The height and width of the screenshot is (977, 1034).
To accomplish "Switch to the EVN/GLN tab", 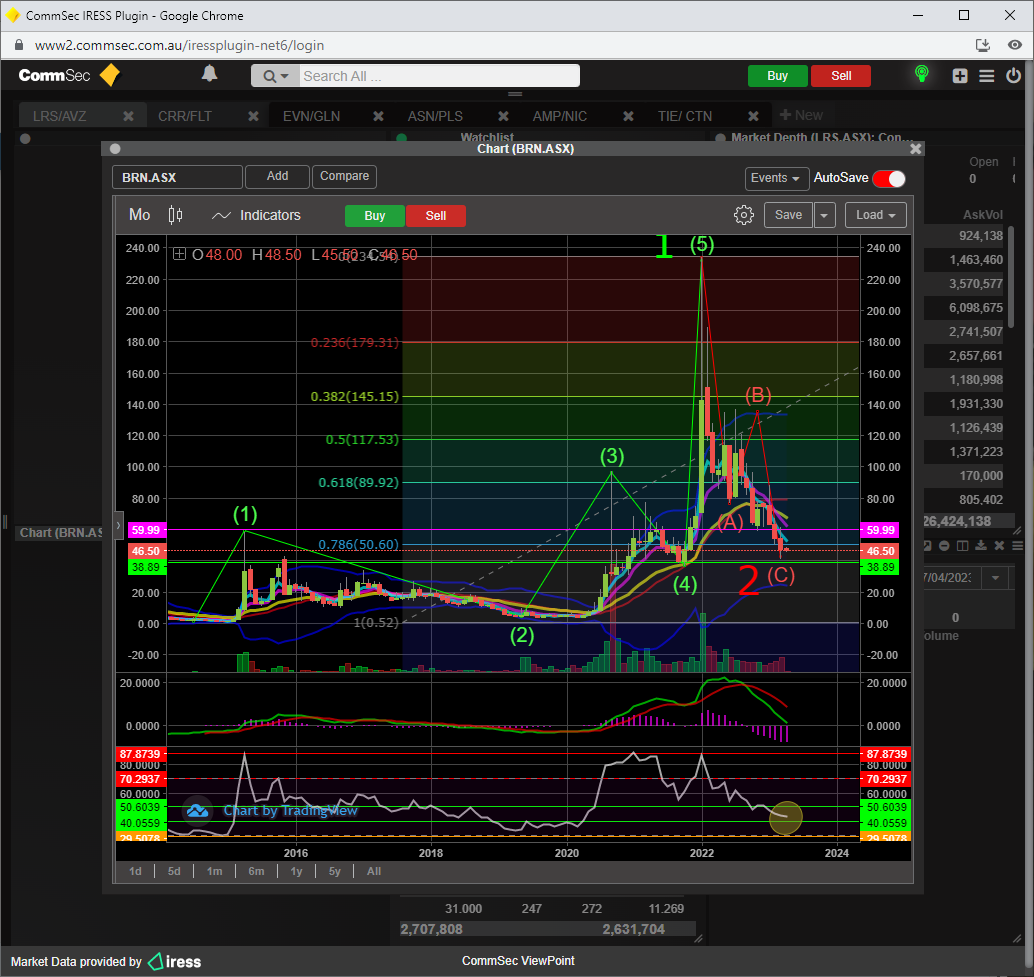I will pos(311,116).
